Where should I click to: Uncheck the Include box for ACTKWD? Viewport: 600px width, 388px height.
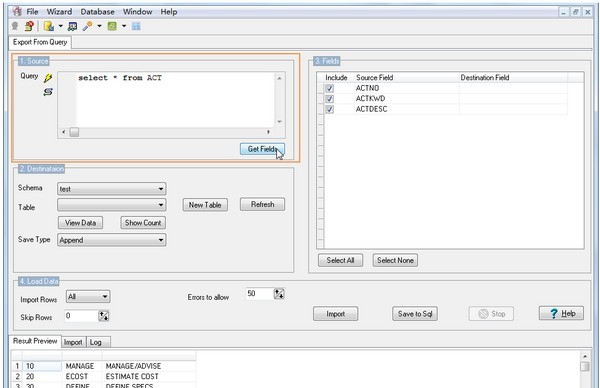(x=329, y=99)
